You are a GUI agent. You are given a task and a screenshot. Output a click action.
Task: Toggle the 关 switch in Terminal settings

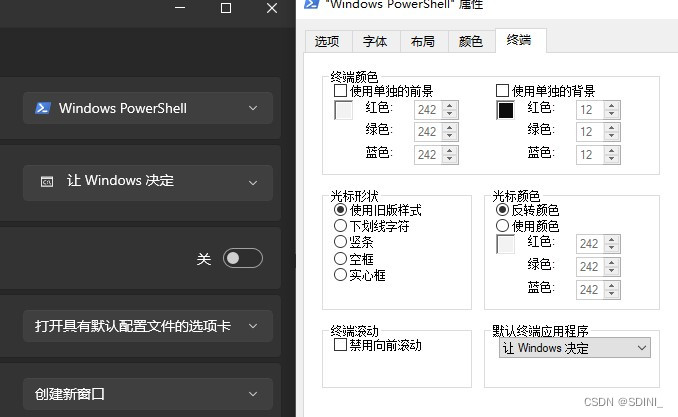coord(243,258)
